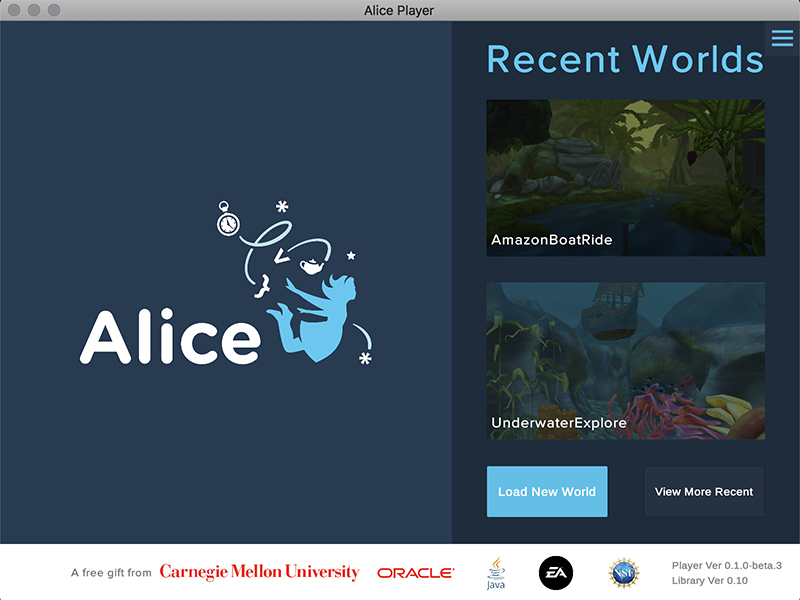This screenshot has width=800, height=600.
Task: Click the Alice Player window title
Action: 399,10
